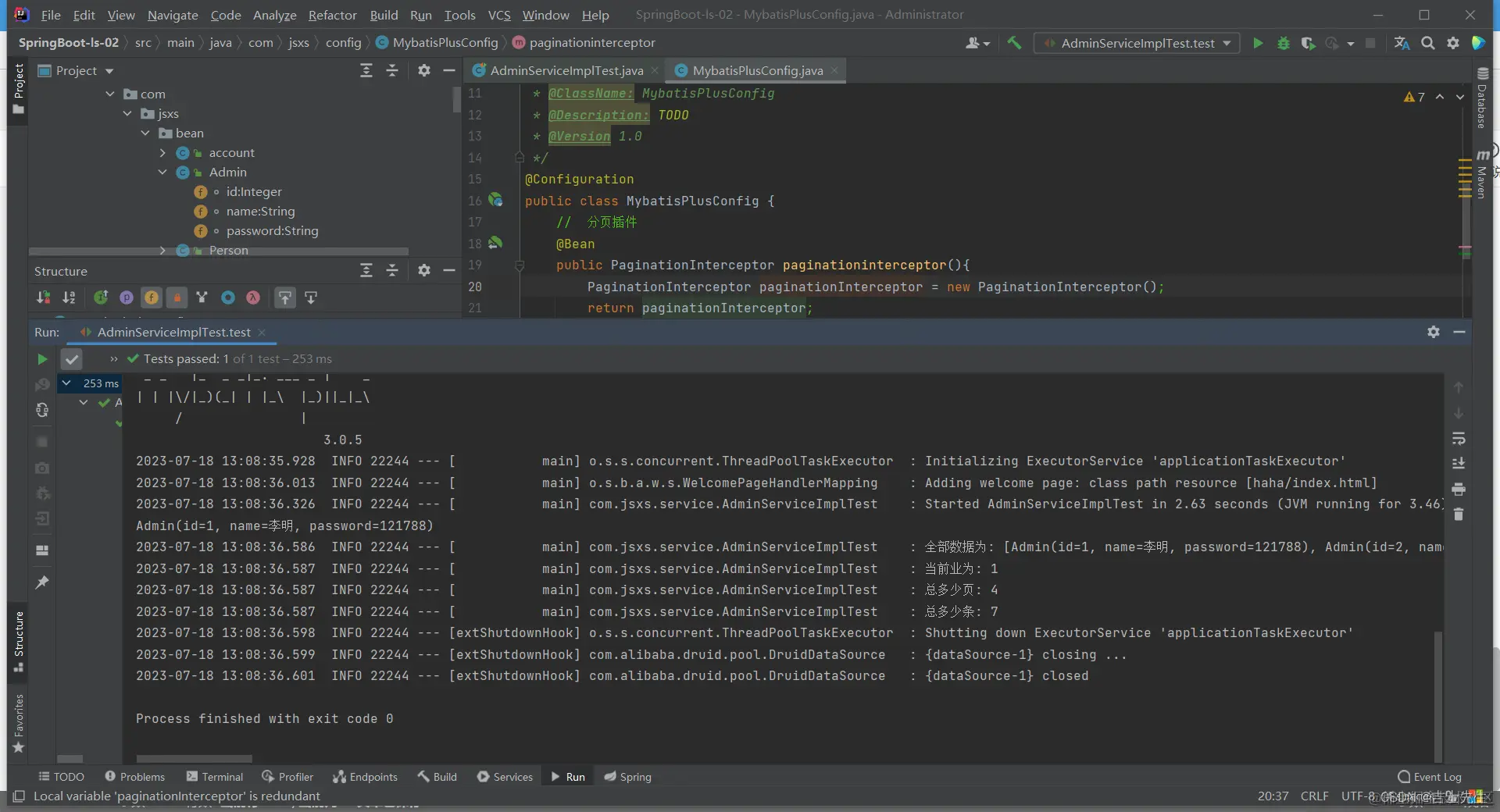The width and height of the screenshot is (1500, 812).
Task: Click the 7 warnings indicator
Action: tap(1415, 97)
